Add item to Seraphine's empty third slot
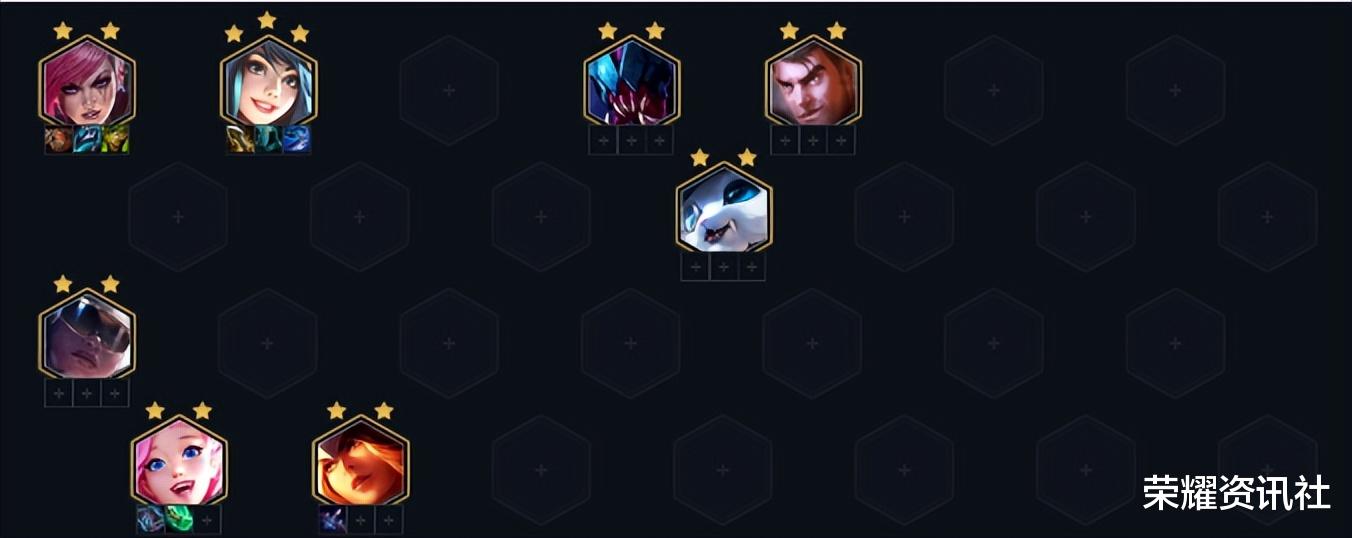 pyautogui.click(x=207, y=519)
